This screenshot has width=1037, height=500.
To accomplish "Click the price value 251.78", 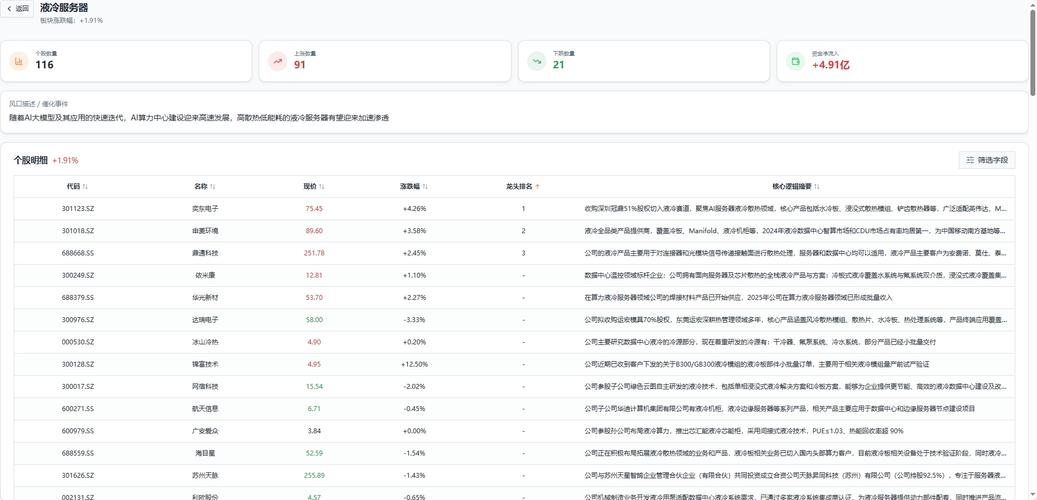I will tap(314, 253).
